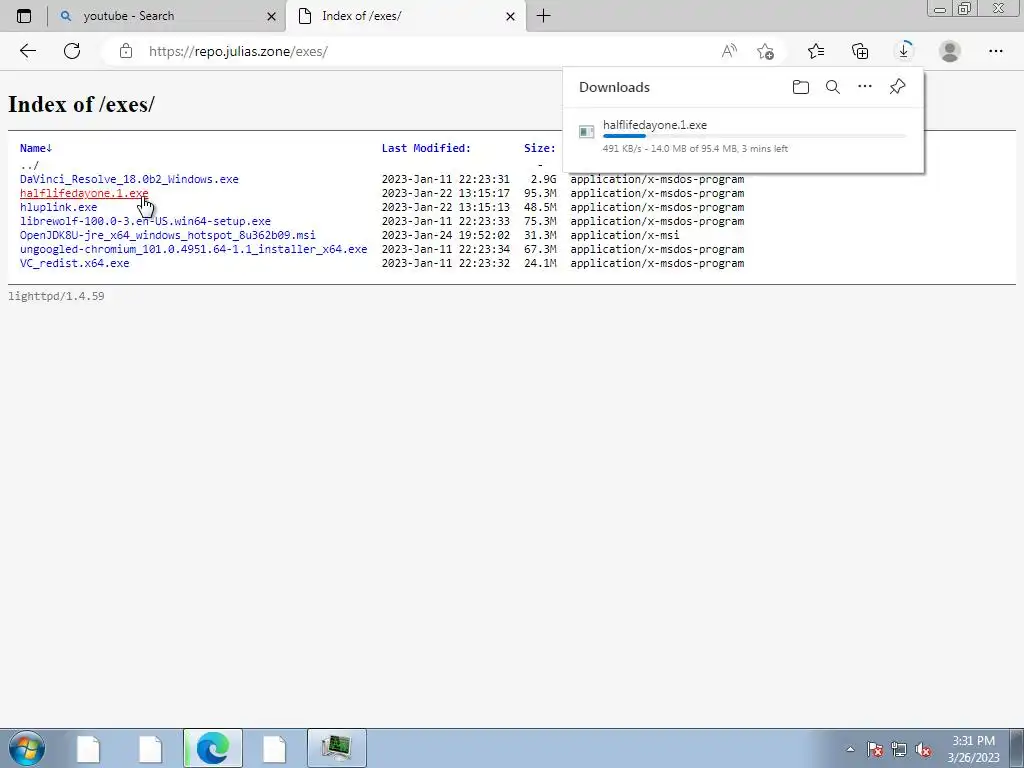Sort listing by Name column
The image size is (1024, 768).
pos(36,148)
